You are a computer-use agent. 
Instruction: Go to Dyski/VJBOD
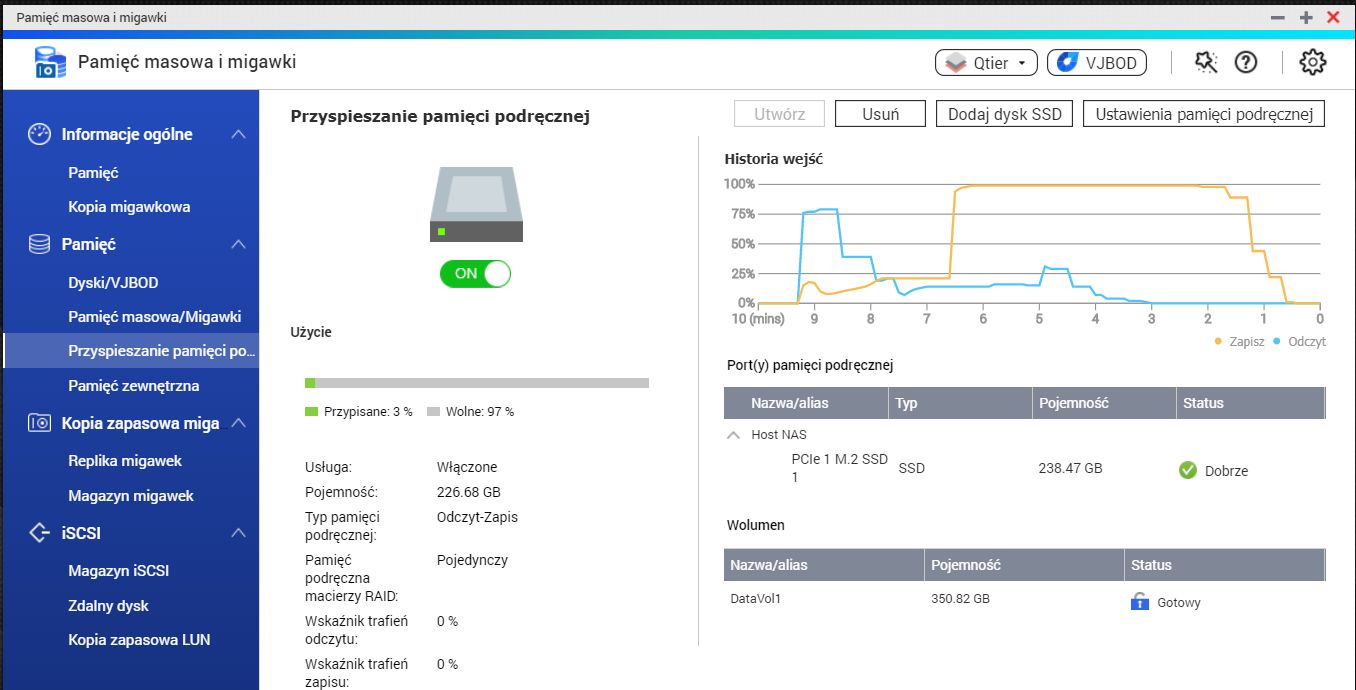click(x=113, y=283)
